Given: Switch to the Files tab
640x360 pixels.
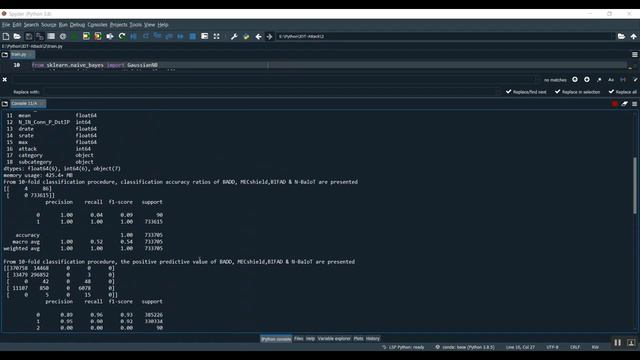Looking at the screenshot, I should tap(299, 339).
